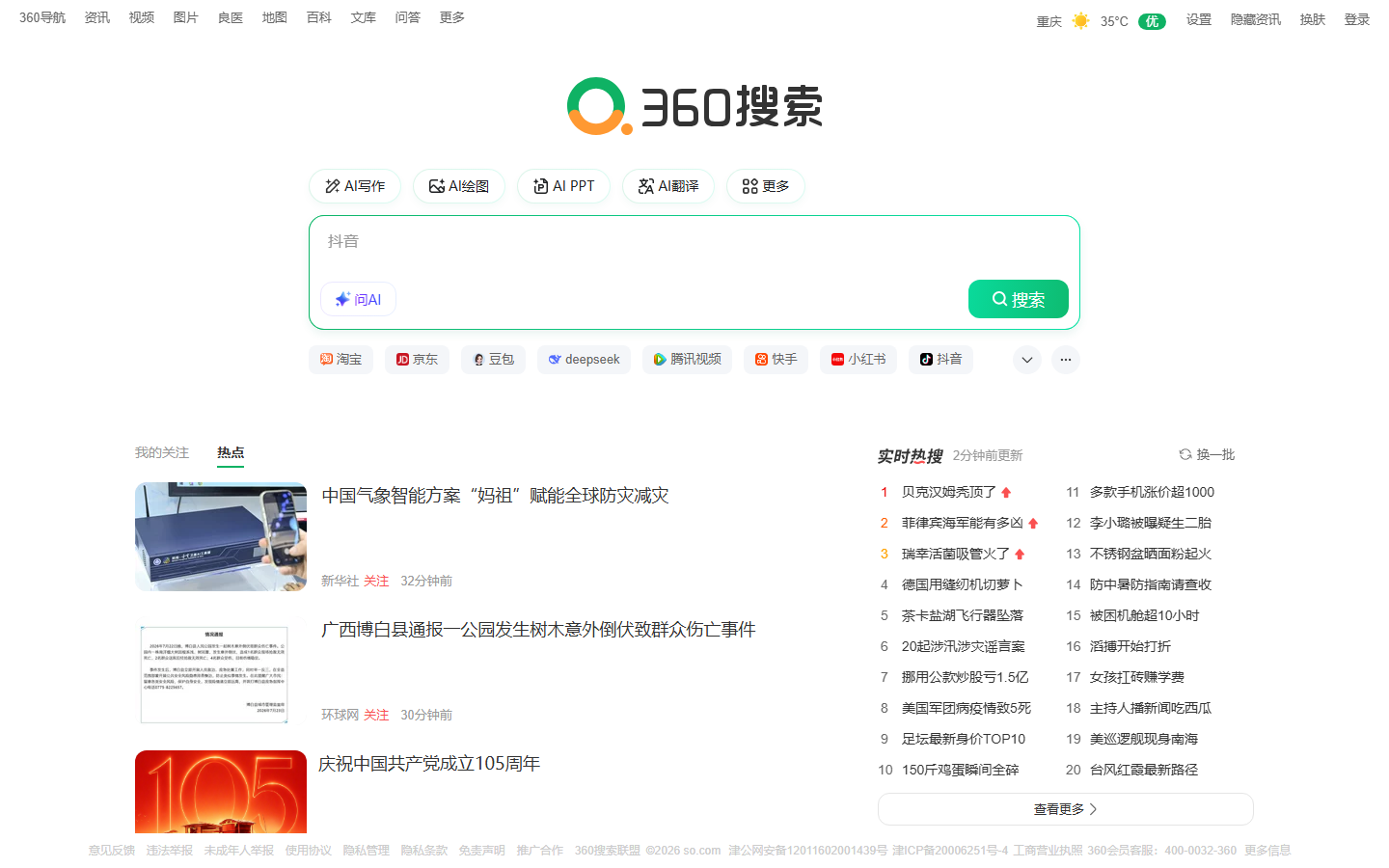Open hot search 不锈钢盆晒面粉起火

pyautogui.click(x=1151, y=554)
